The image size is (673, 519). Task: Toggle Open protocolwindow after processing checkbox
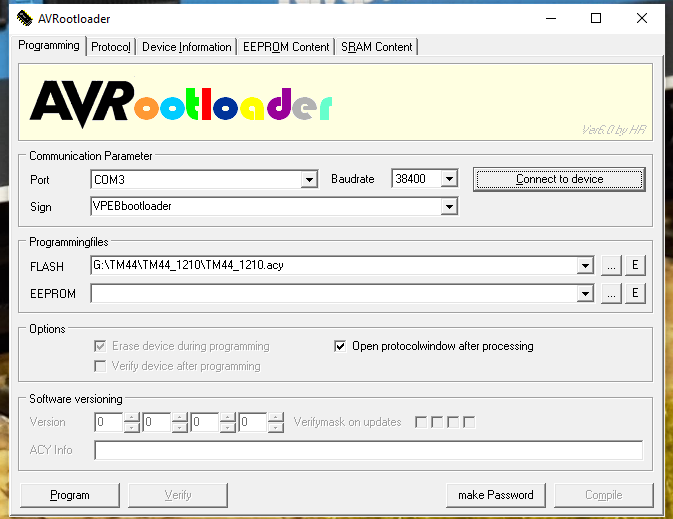[341, 346]
